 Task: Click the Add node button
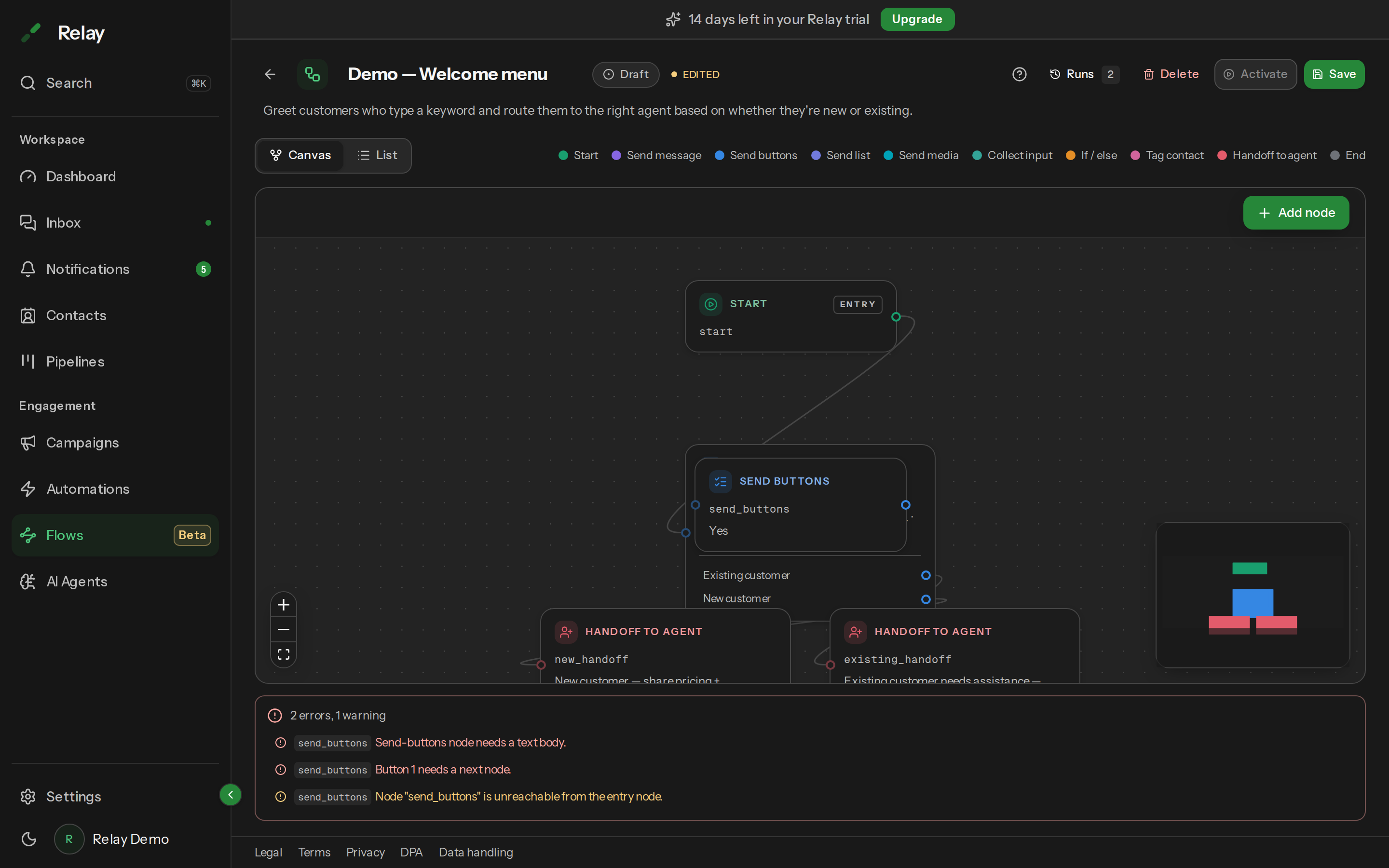coord(1295,212)
